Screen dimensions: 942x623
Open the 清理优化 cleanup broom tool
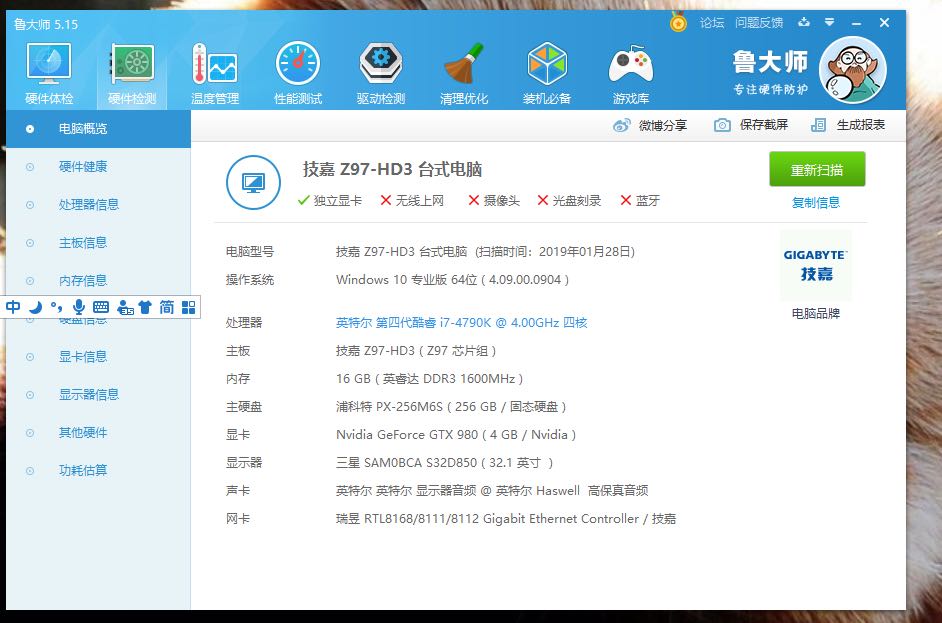click(x=463, y=73)
